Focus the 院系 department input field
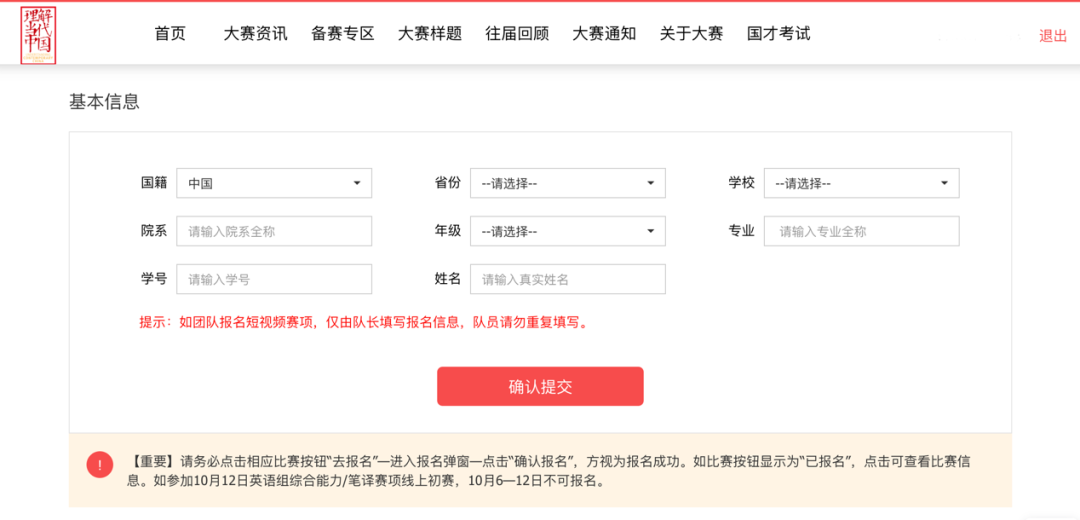The height and width of the screenshot is (520, 1080). click(x=274, y=231)
